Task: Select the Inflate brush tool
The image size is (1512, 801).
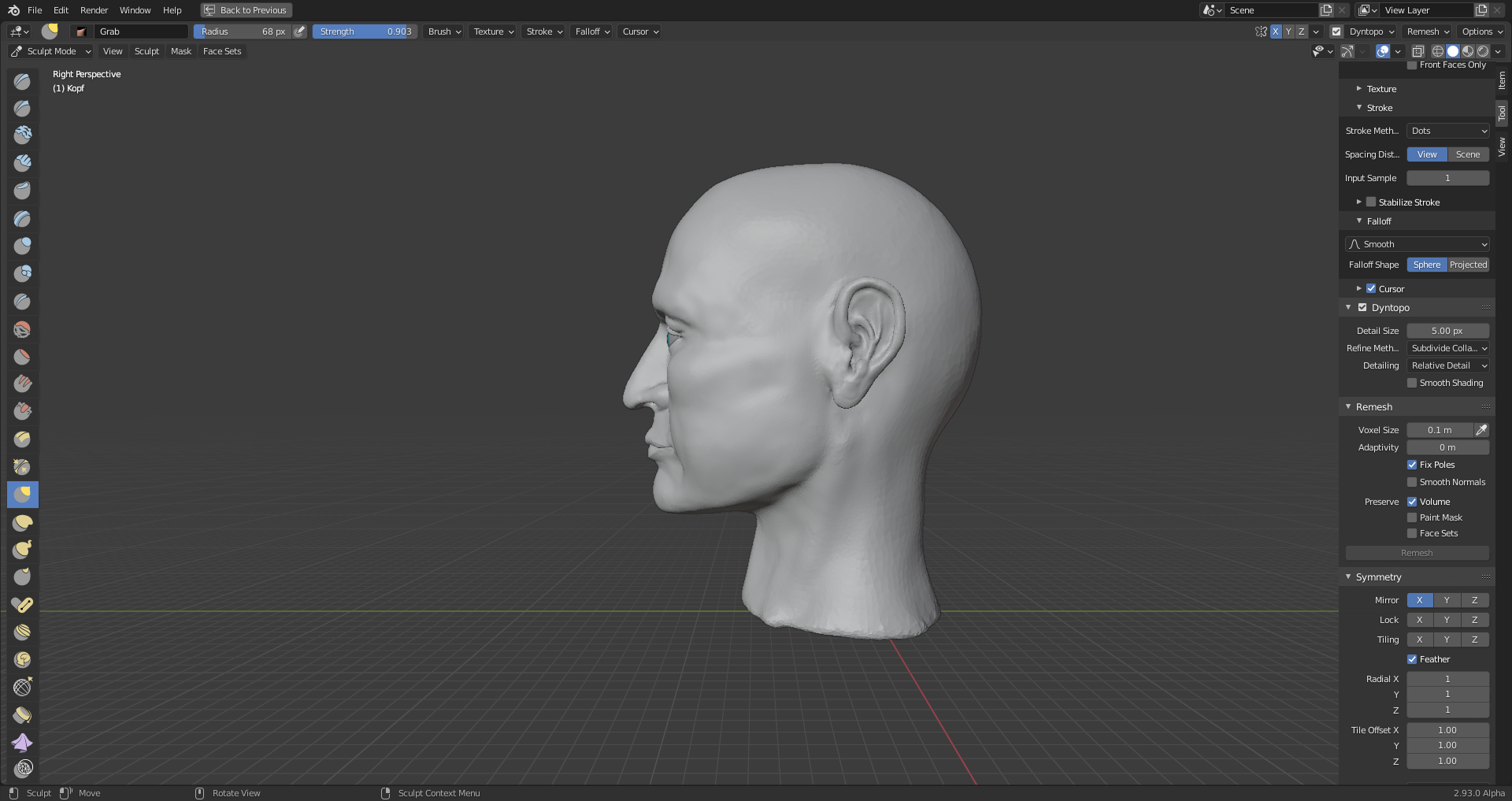Action: (x=22, y=246)
